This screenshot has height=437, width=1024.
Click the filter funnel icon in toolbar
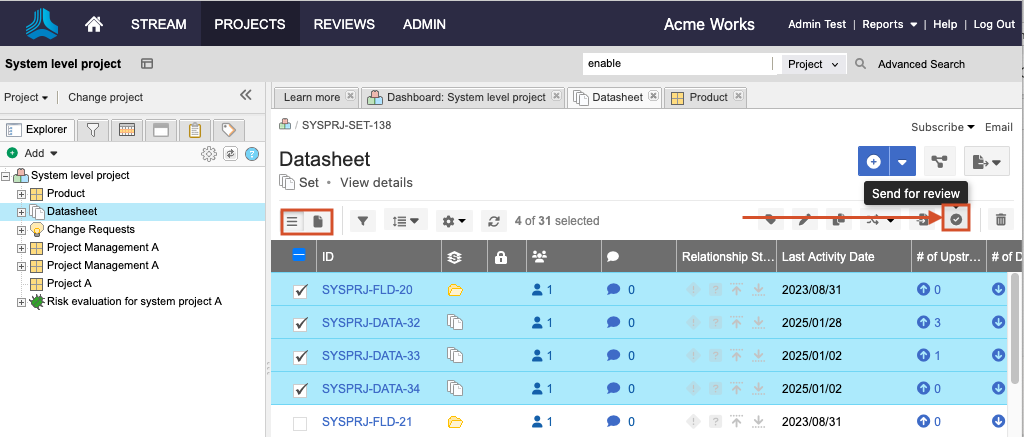(x=363, y=221)
